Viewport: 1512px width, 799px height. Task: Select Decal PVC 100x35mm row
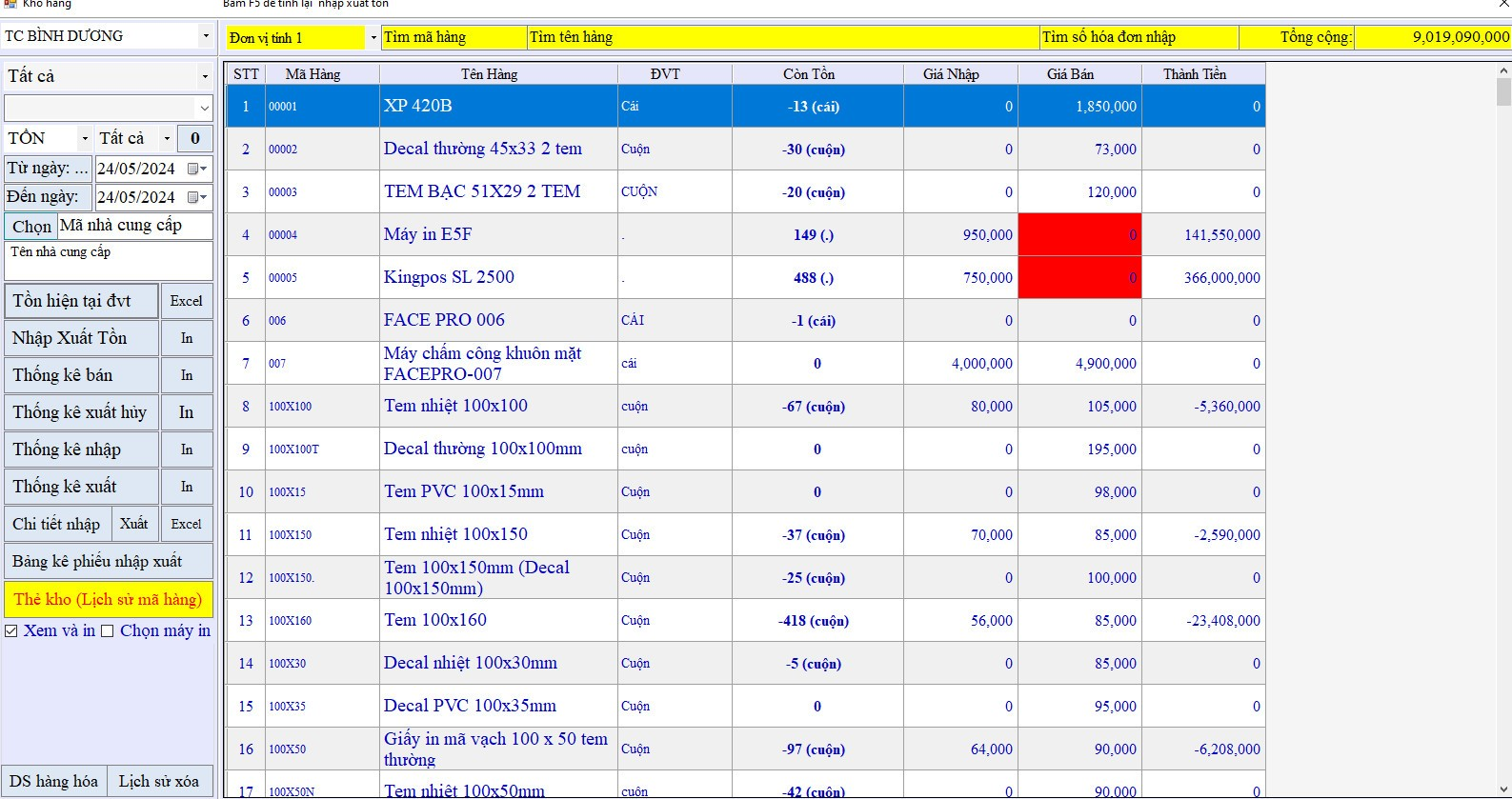[x=746, y=706]
